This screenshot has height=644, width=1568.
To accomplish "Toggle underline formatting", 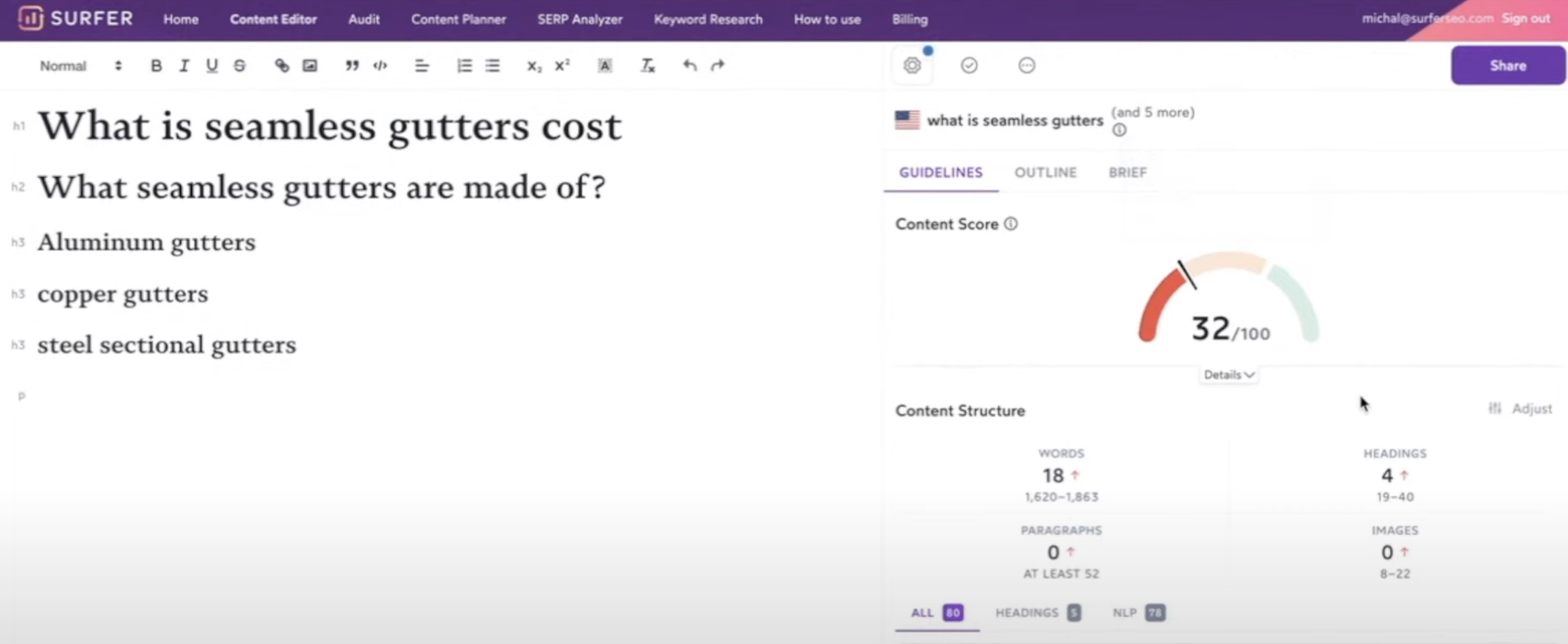I will (212, 66).
